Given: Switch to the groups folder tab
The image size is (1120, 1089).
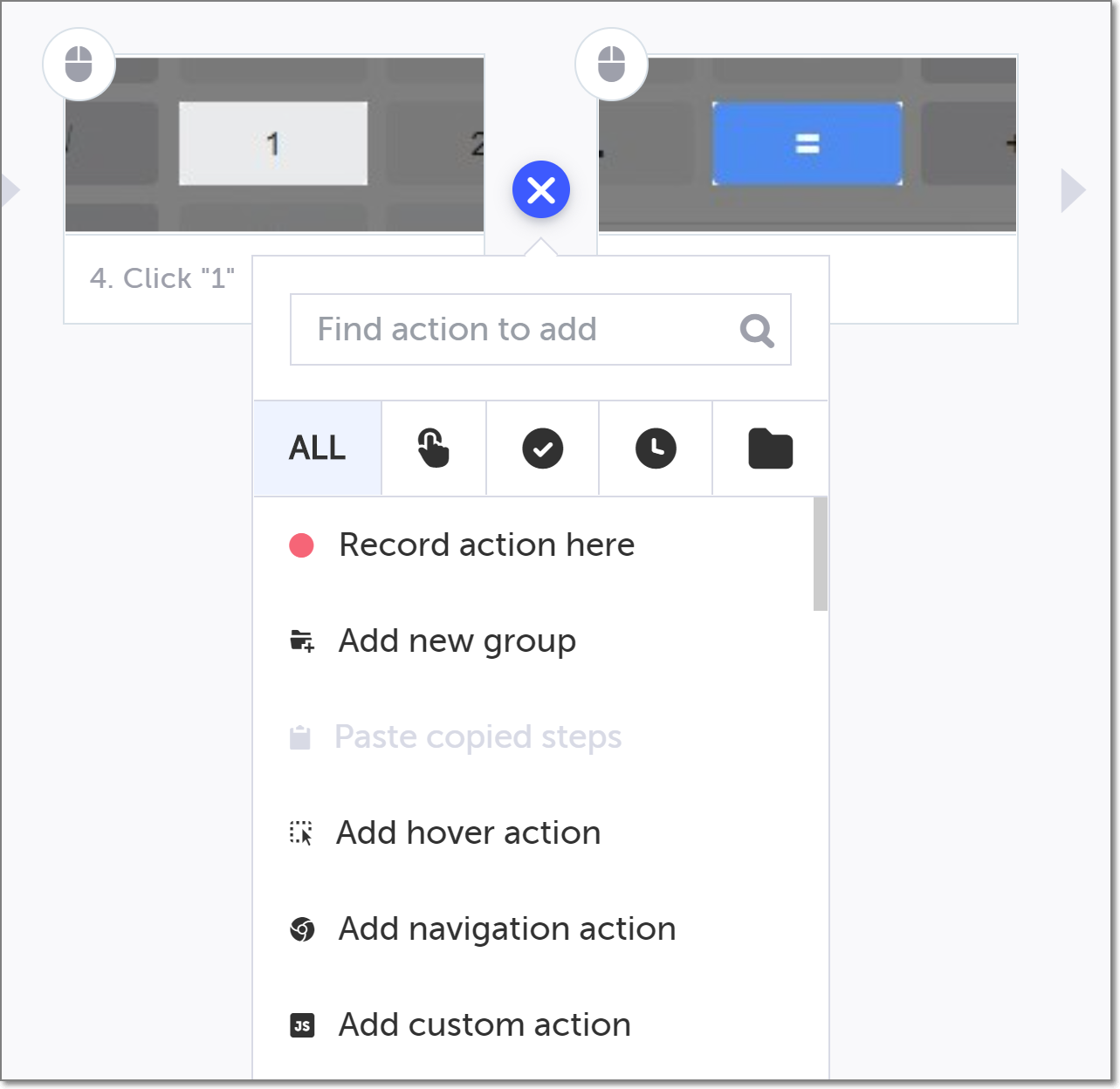Looking at the screenshot, I should point(770,449).
